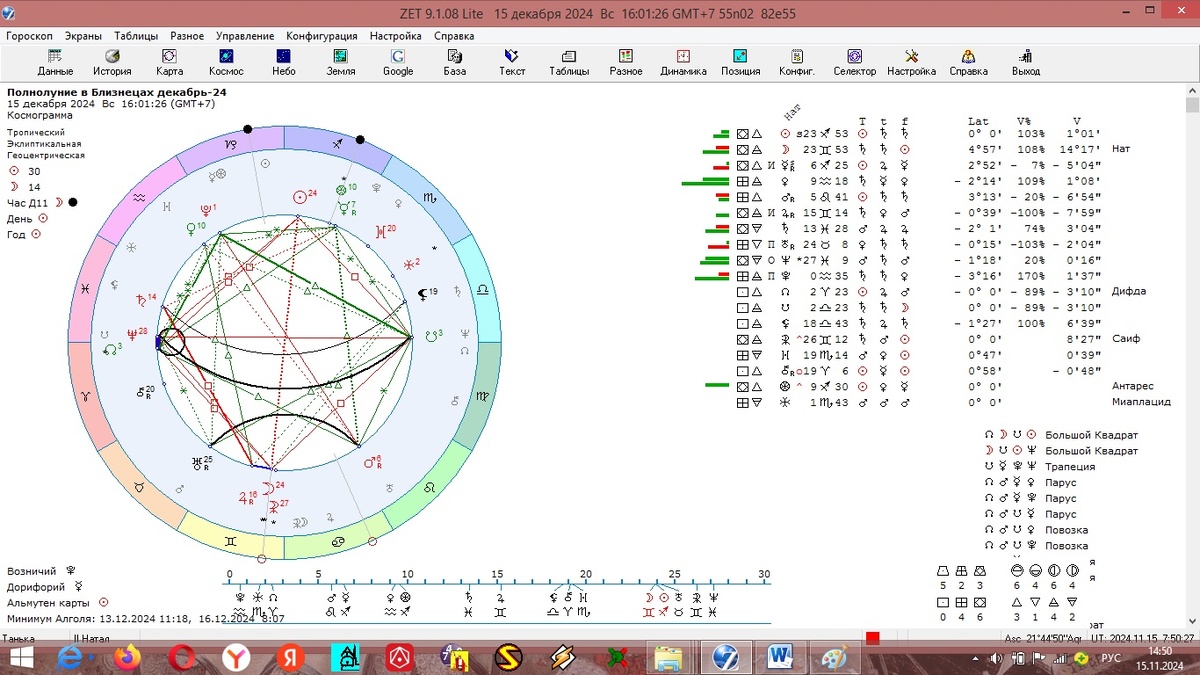The image size is (1200, 675).
Task: Click the Альмутен карты label
Action: click(49, 603)
